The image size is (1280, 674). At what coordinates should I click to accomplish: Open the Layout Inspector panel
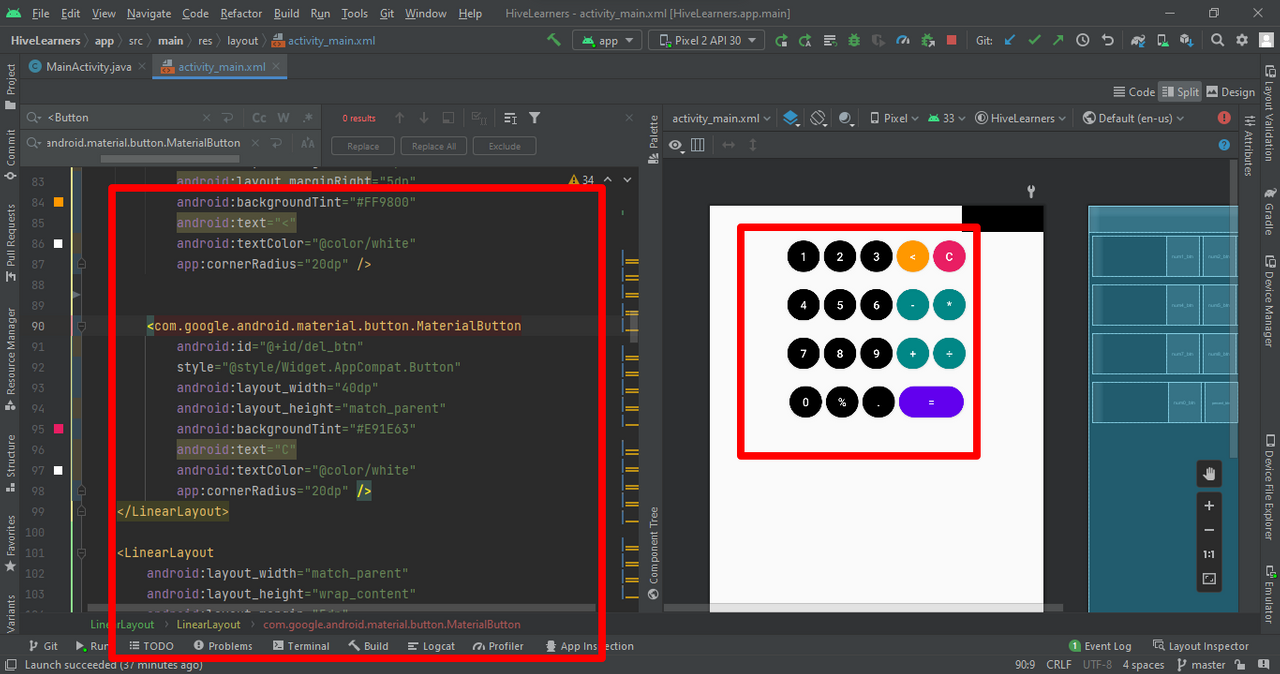tap(1201, 646)
